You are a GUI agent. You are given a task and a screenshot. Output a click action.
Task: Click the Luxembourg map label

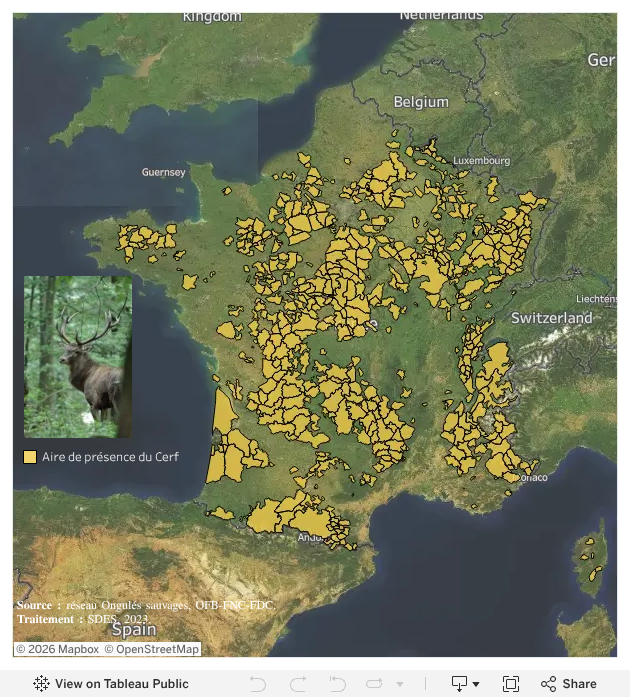(x=482, y=160)
